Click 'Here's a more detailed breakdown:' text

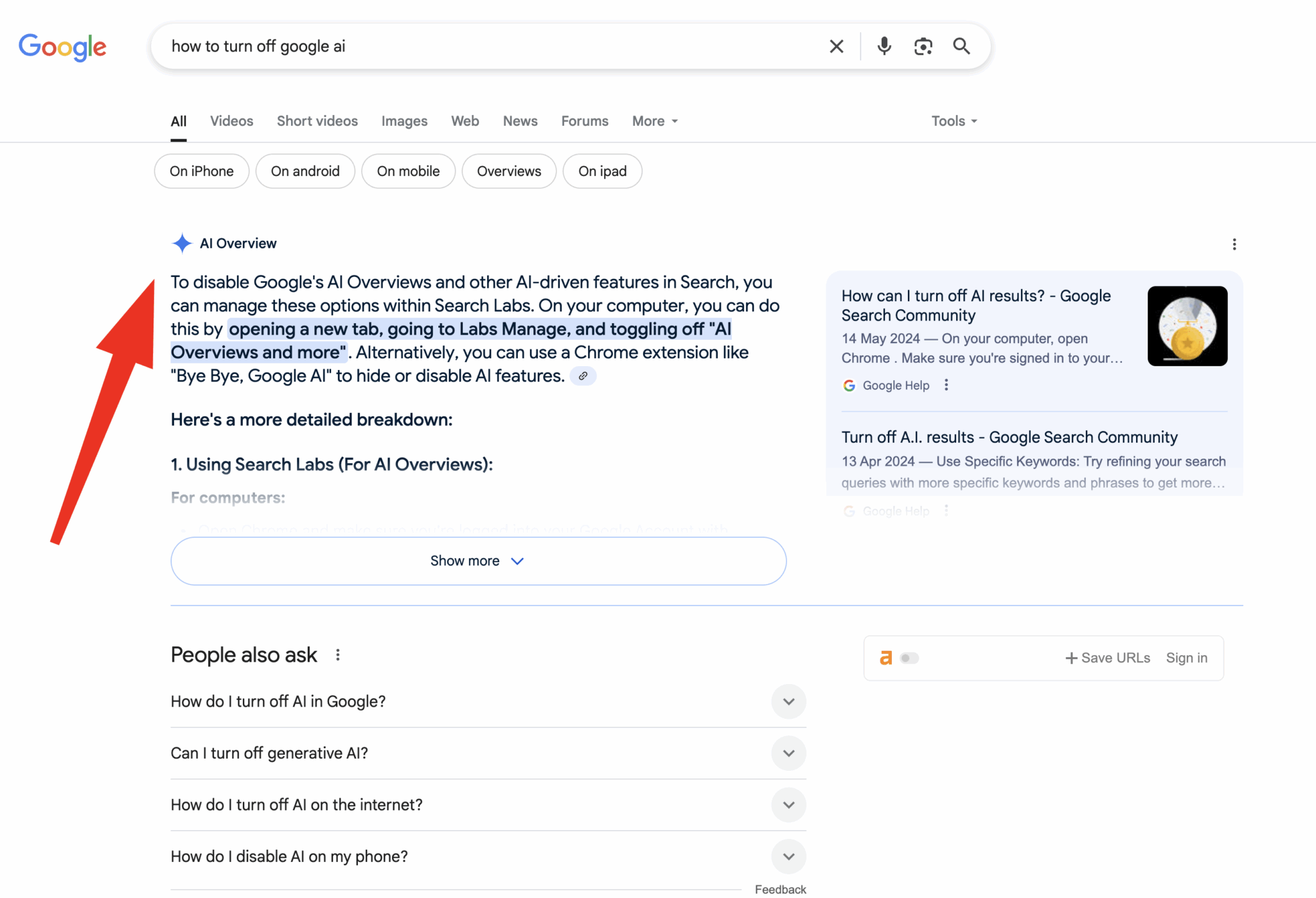click(x=312, y=419)
